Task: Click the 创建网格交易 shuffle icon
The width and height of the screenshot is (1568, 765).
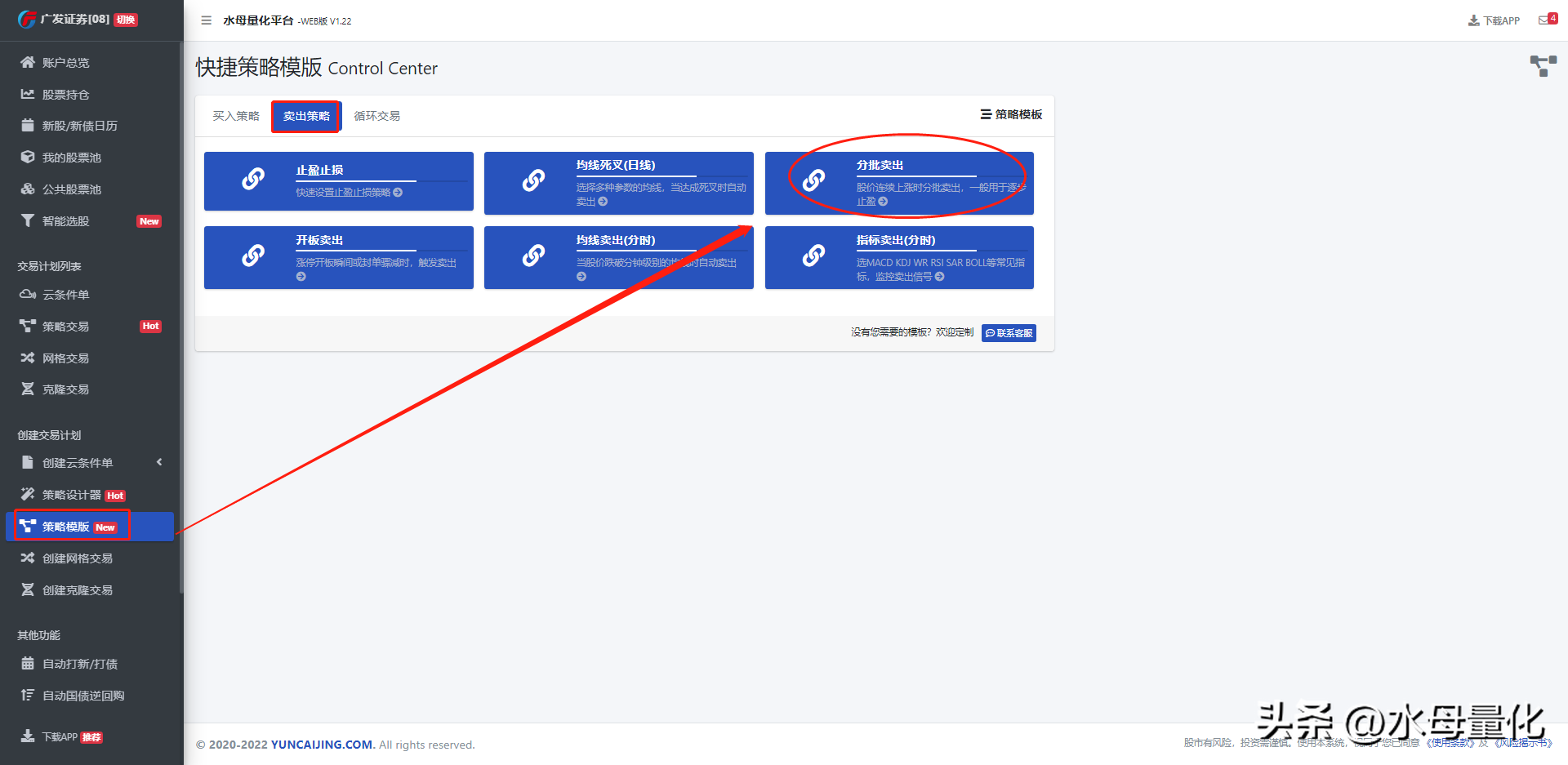Action: point(28,558)
